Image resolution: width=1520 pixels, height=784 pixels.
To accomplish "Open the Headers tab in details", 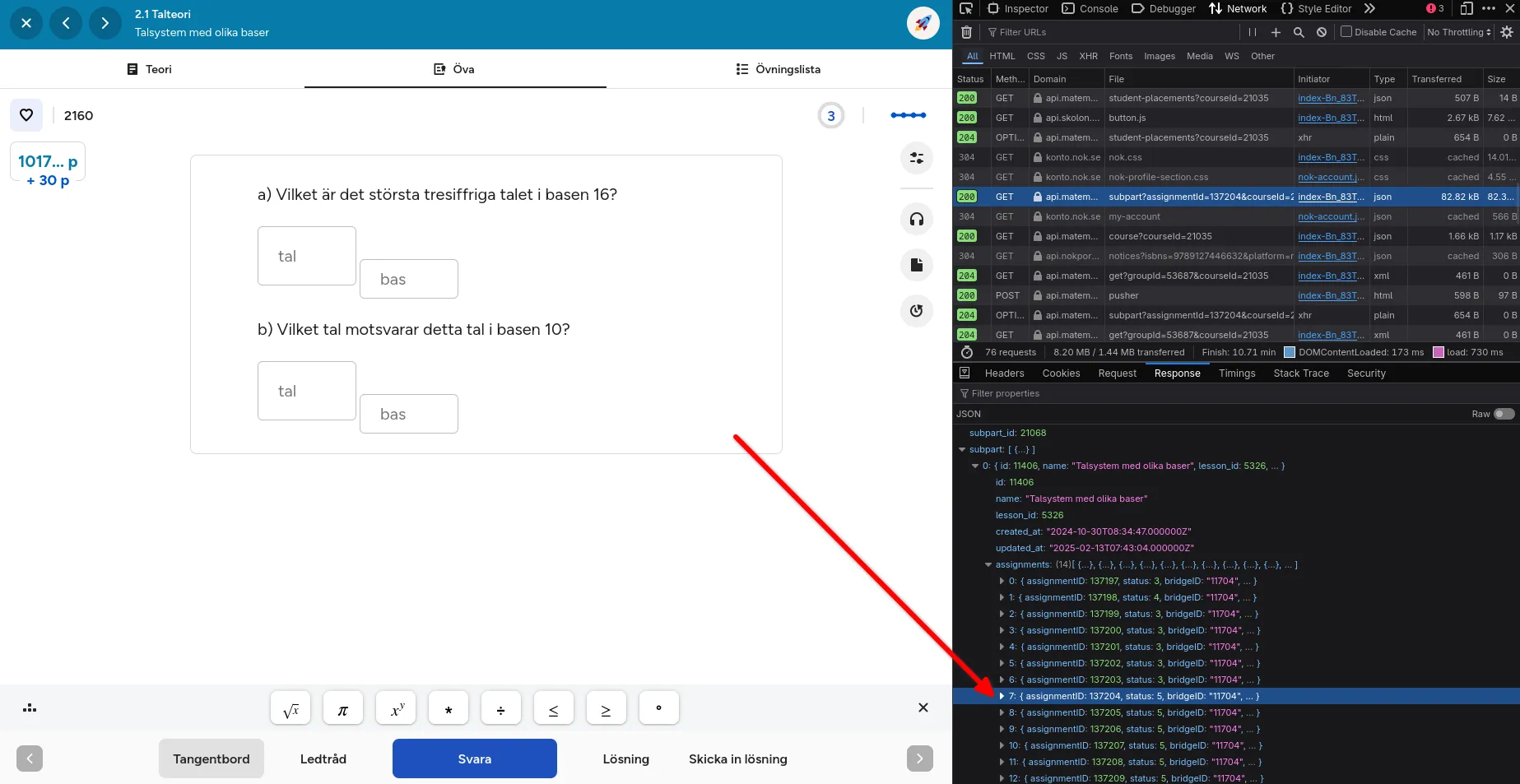I will coord(1004,373).
